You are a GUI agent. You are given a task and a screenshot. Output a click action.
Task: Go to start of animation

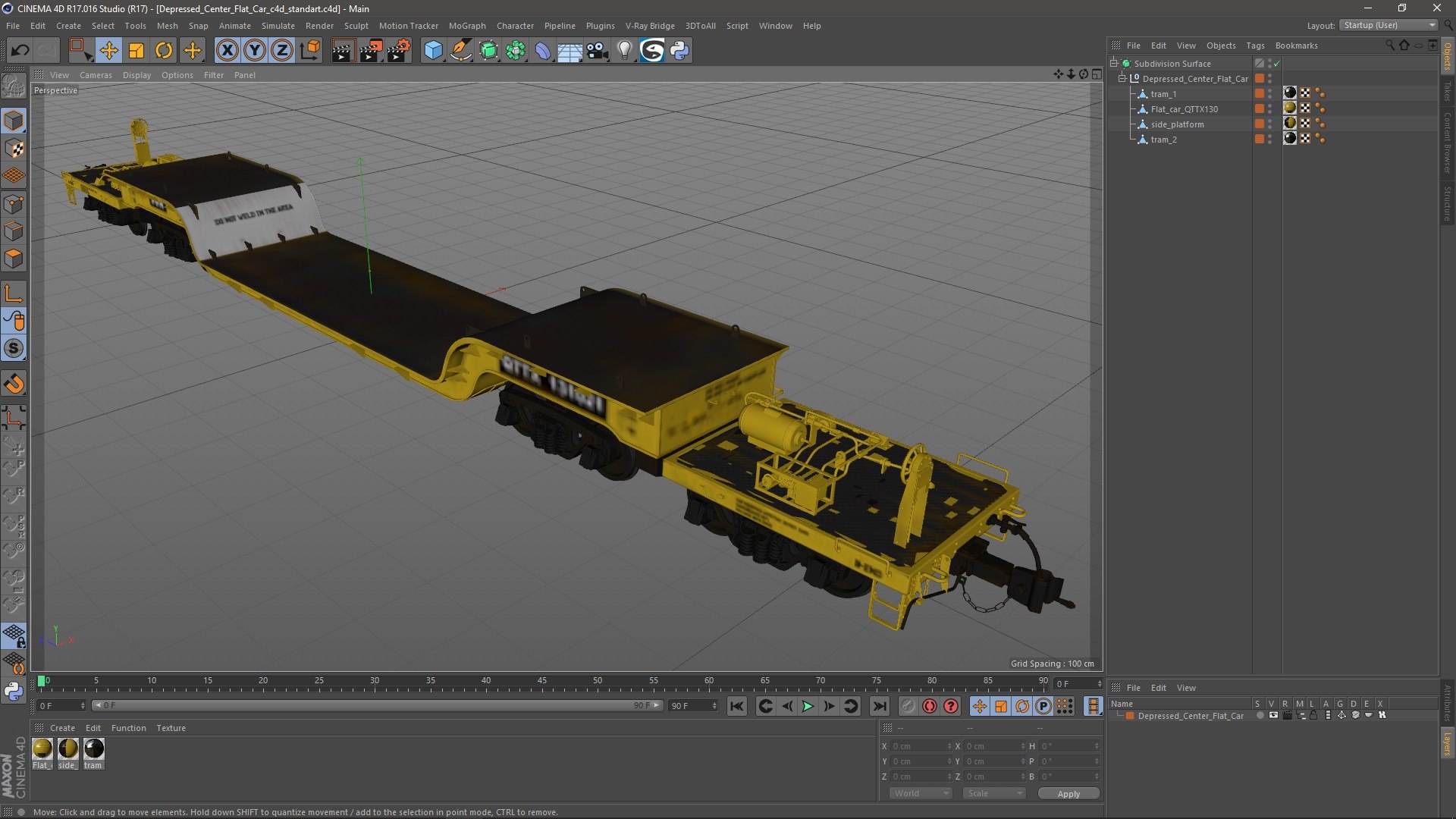(x=736, y=706)
